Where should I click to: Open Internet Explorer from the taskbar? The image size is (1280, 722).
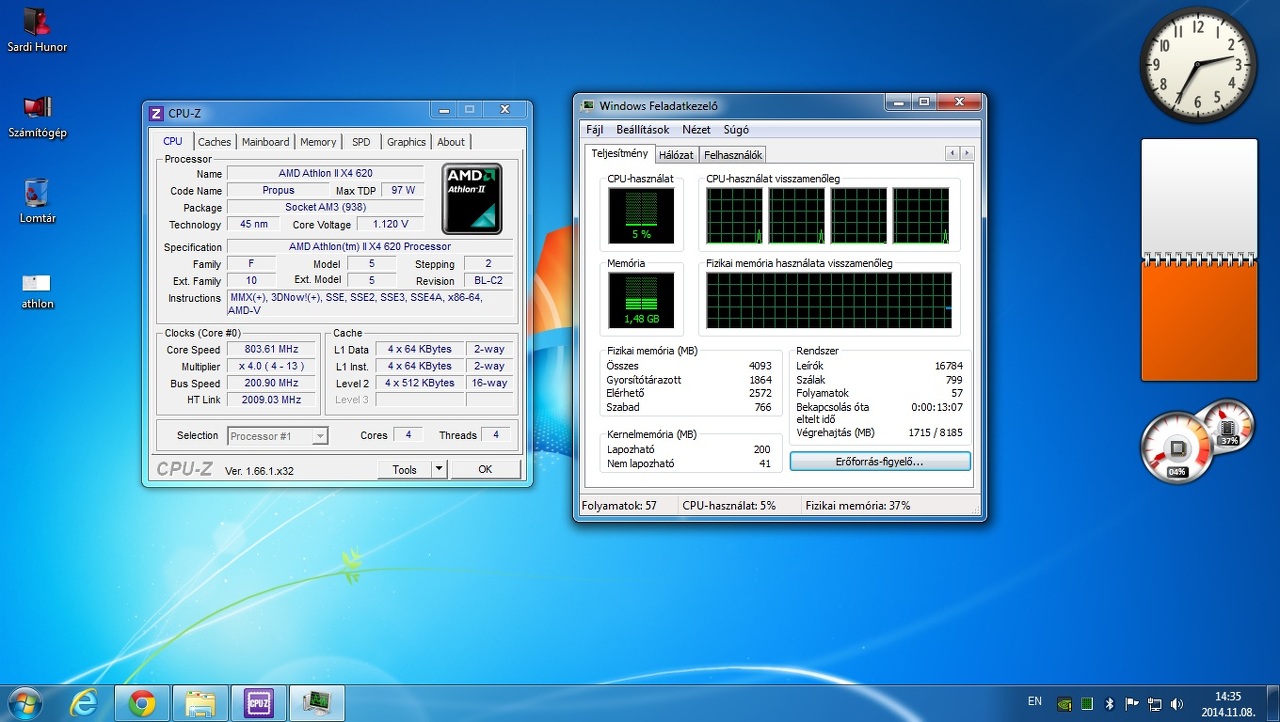(84, 704)
